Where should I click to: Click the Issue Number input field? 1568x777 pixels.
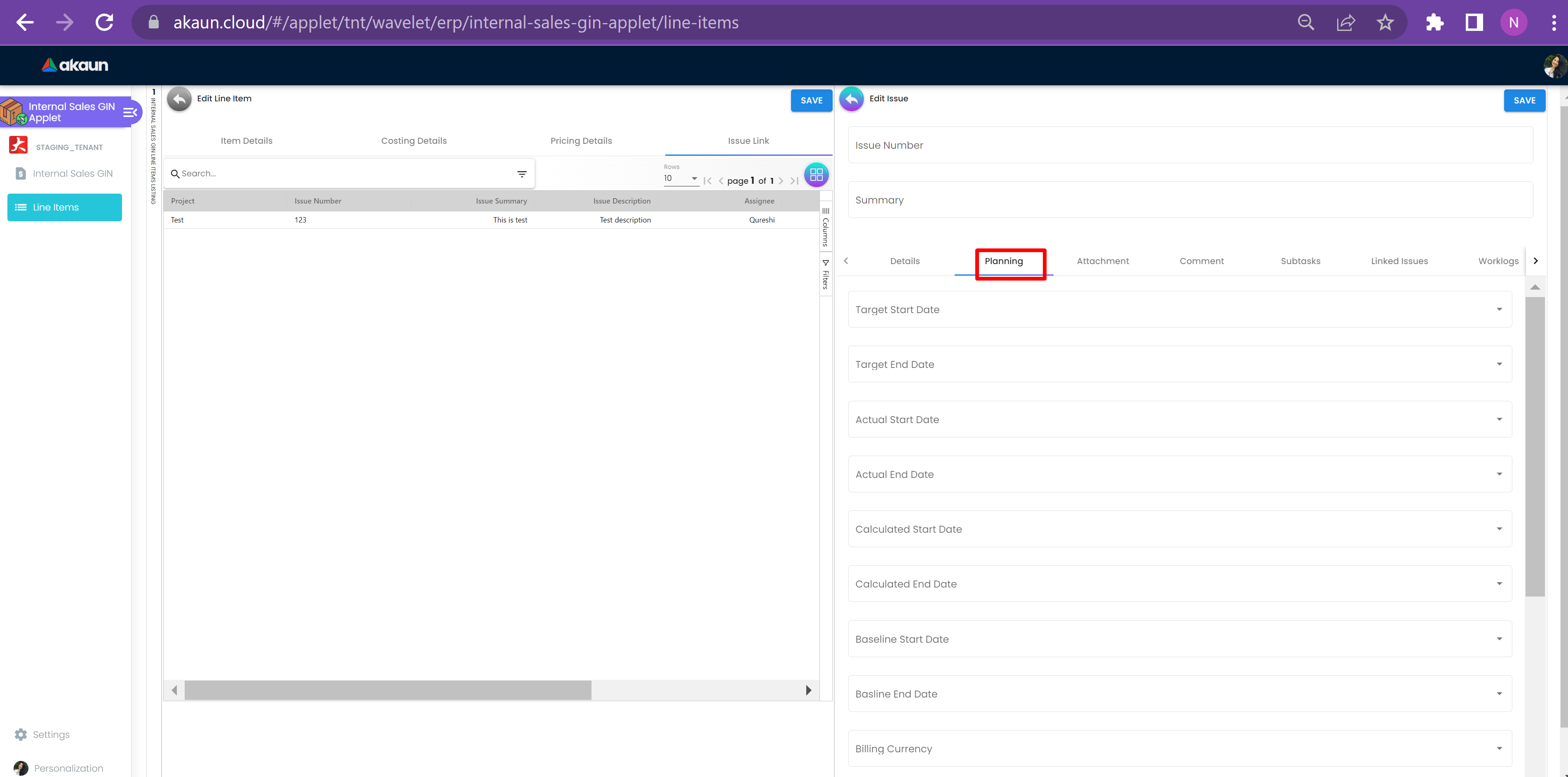point(1190,145)
